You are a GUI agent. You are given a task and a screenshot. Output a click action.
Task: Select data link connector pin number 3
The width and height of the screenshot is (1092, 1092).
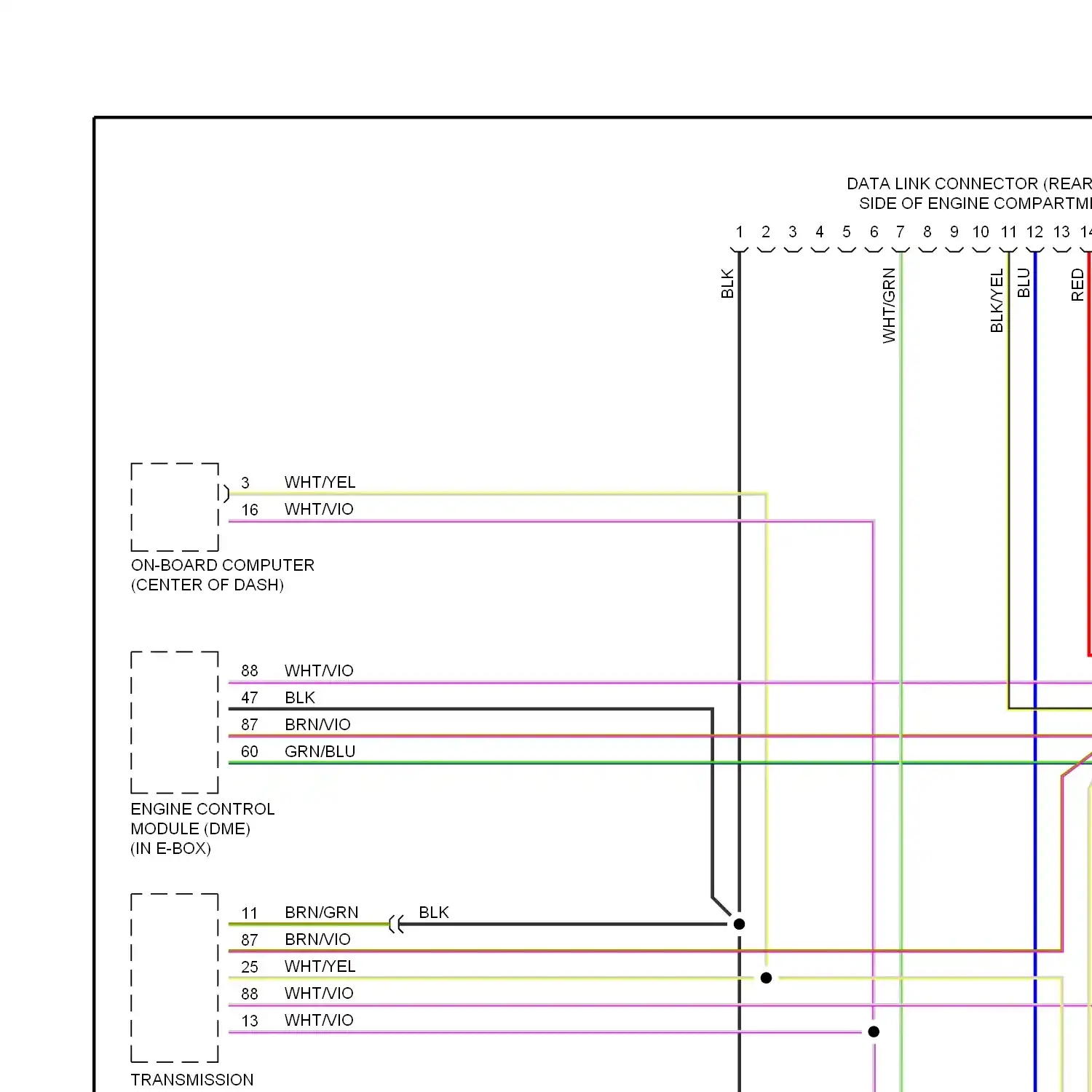pos(793,232)
